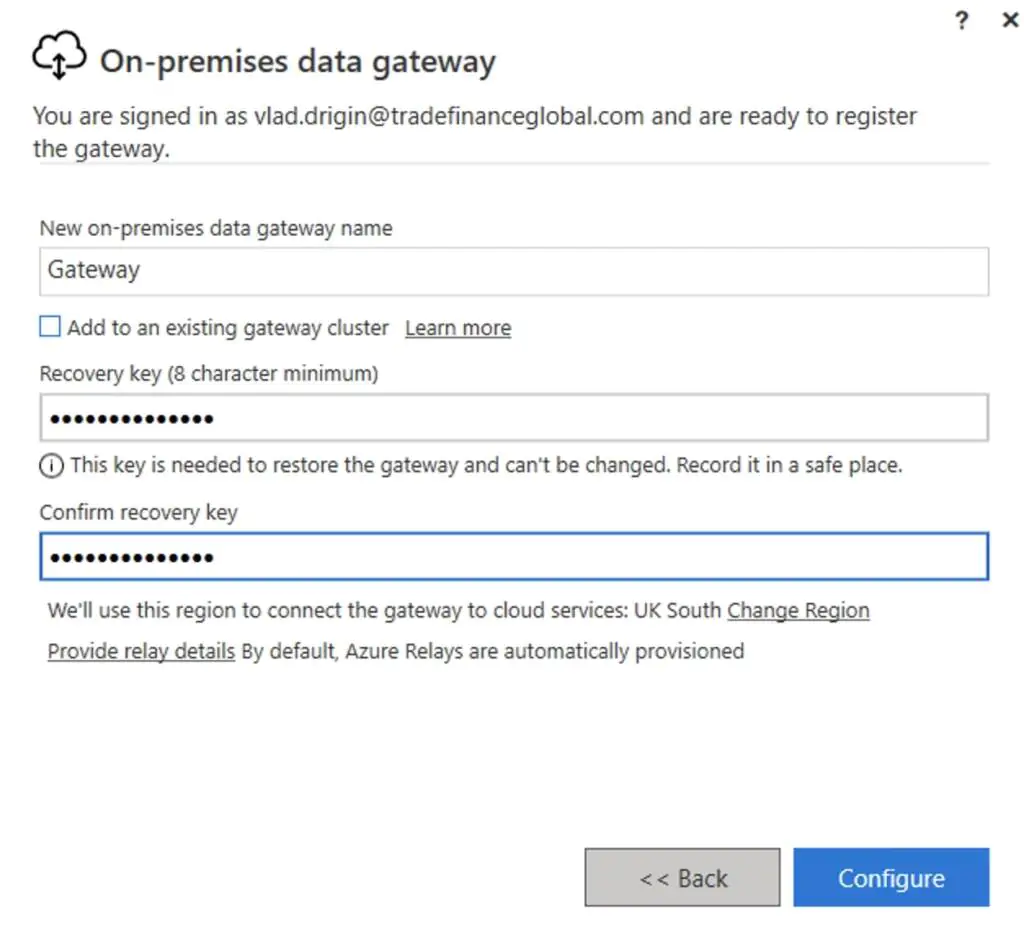Screen dimensions: 1024x951
Task: Click the 'Confirm recovery key' label
Action: pos(138,513)
